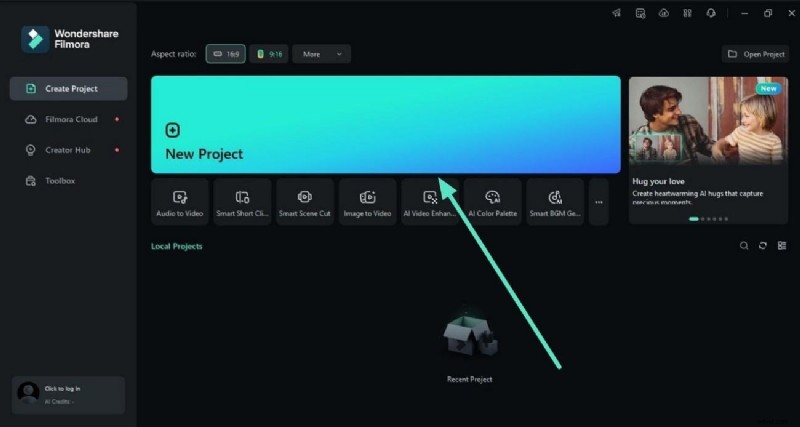This screenshot has width=800, height=427.
Task: Go to Creator Hub in the sidebar
Action: point(68,150)
